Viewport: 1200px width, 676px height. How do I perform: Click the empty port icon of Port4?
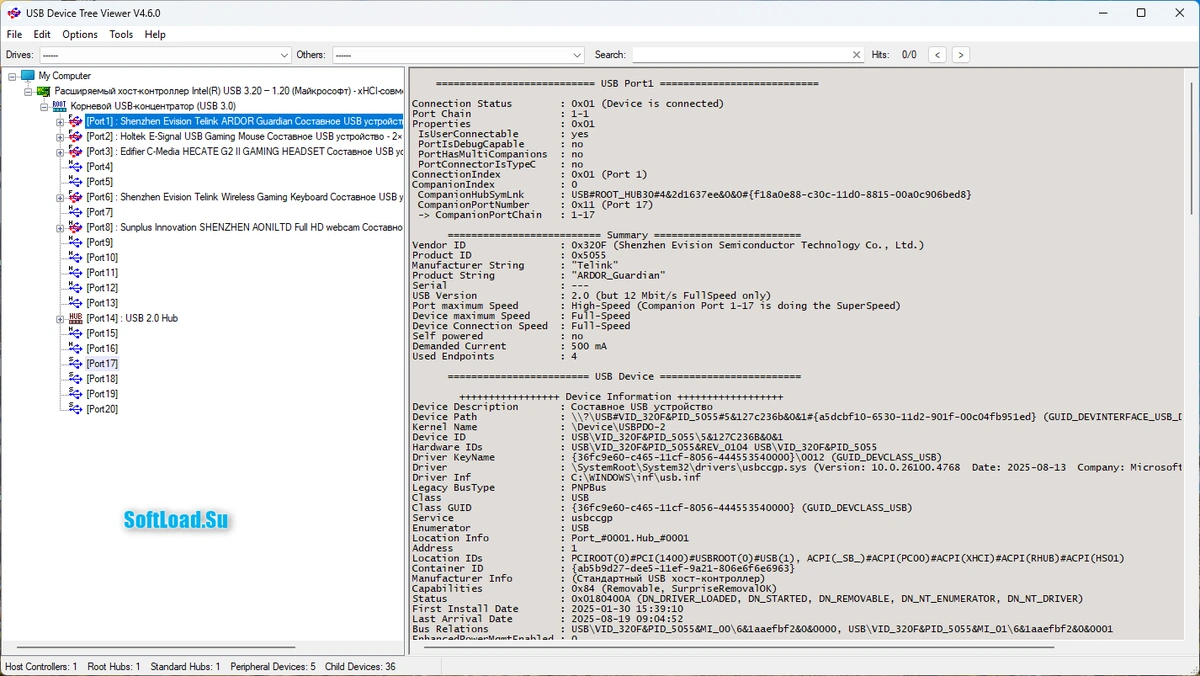[76, 167]
